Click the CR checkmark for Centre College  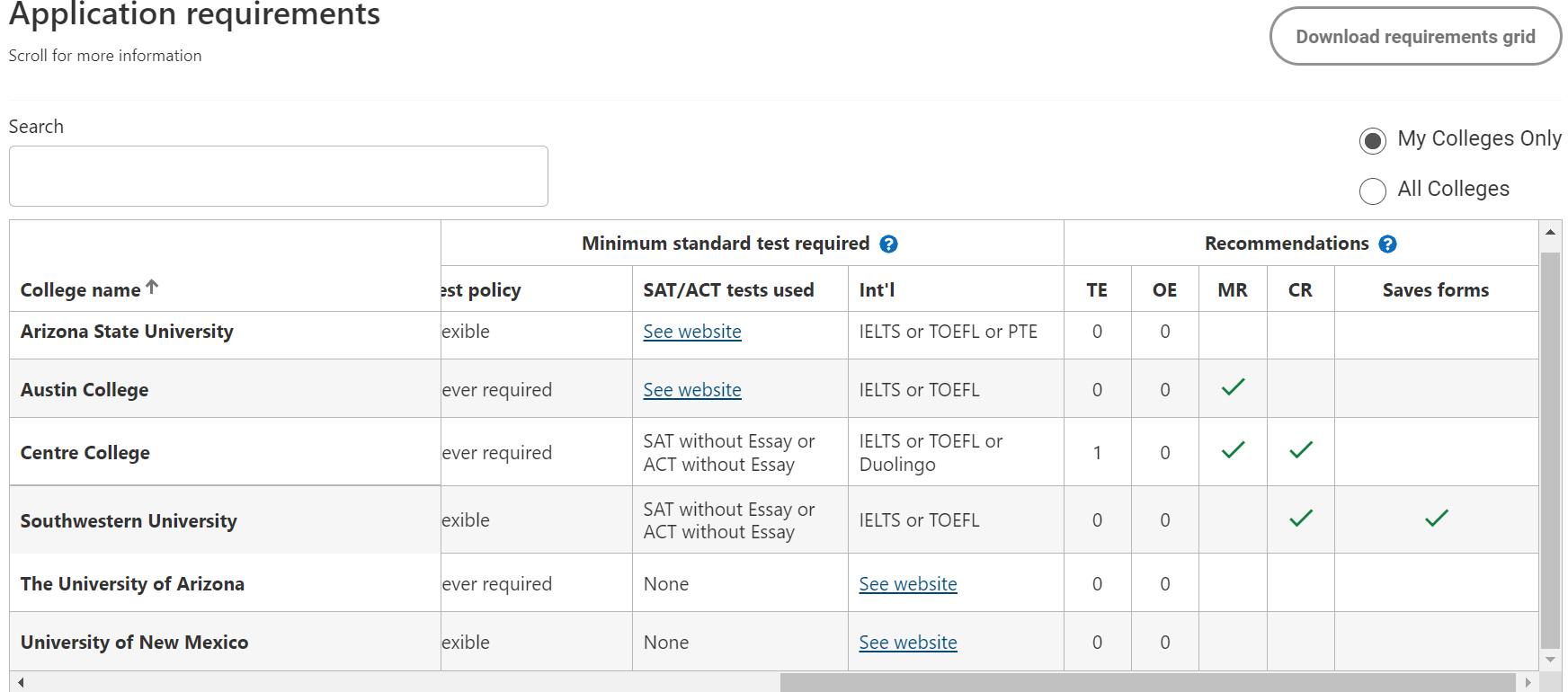coord(1301,450)
